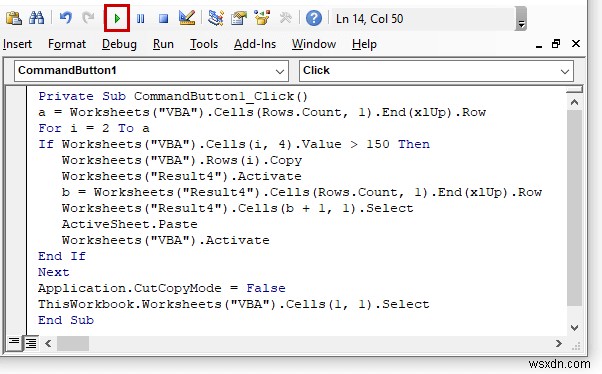The width and height of the screenshot is (602, 374).
Task: Run the macro with the green play icon
Action: tap(117, 18)
